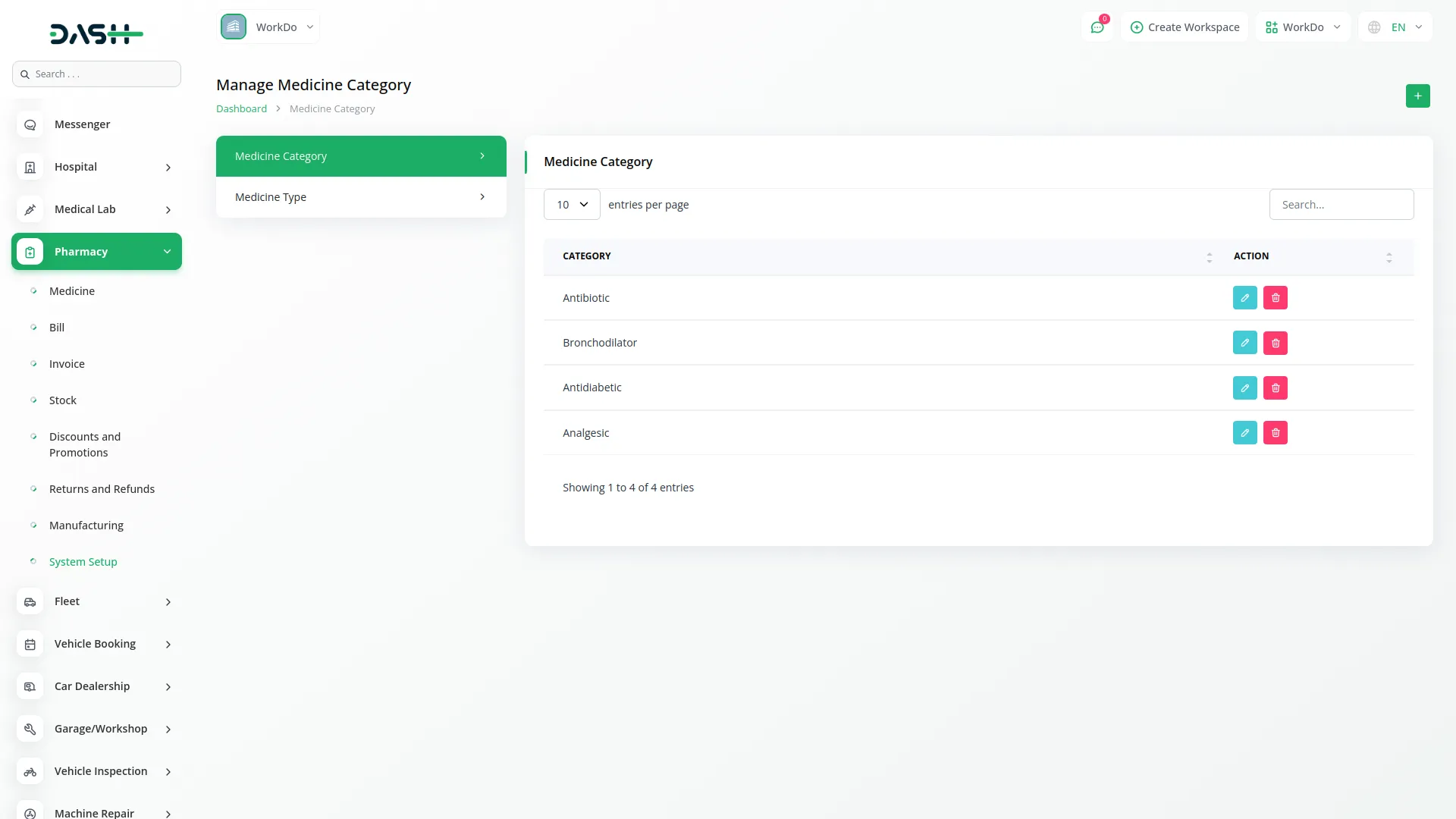Open the entries per page dropdown

571,204
